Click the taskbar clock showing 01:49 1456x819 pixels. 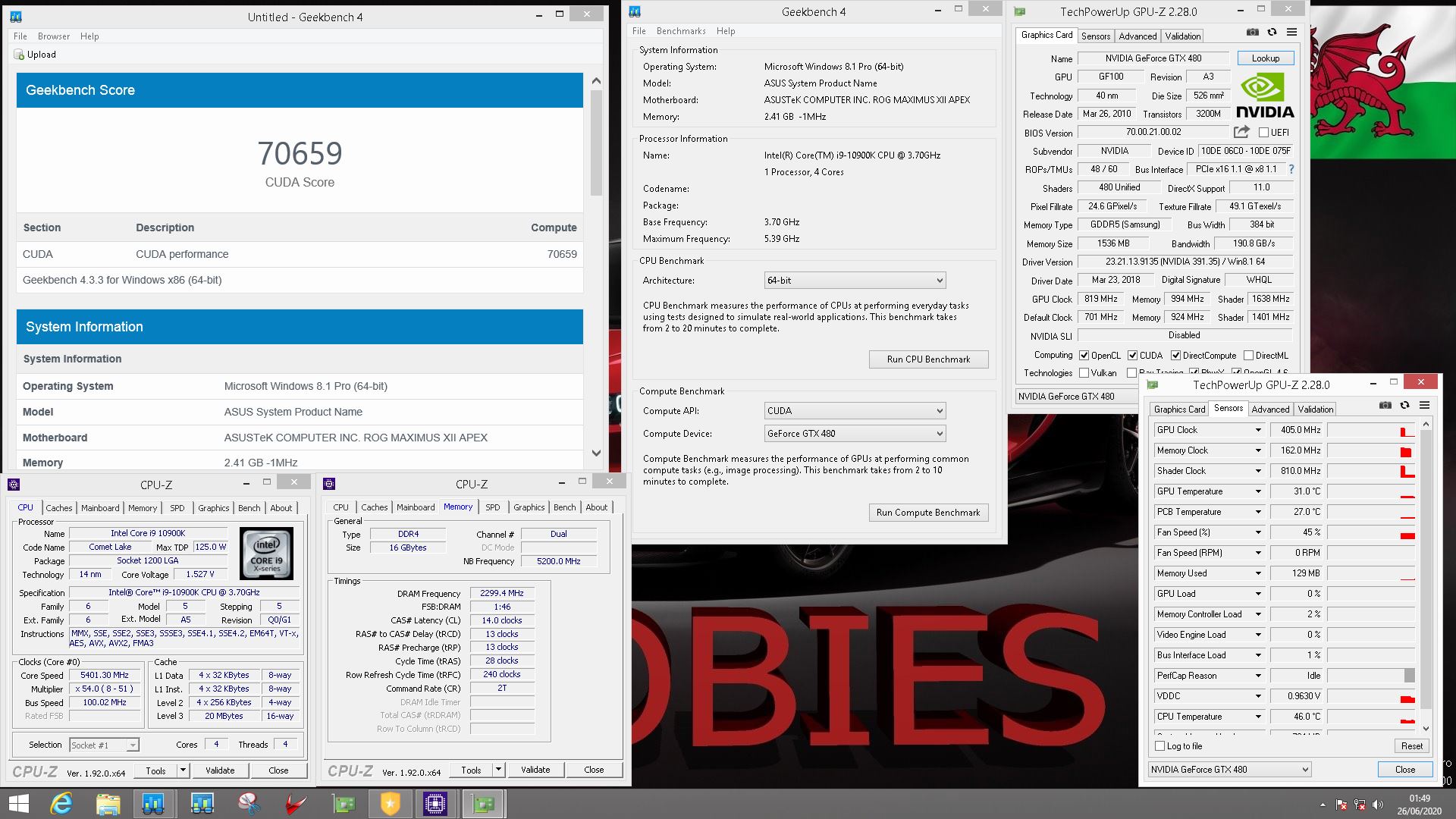click(x=1420, y=798)
